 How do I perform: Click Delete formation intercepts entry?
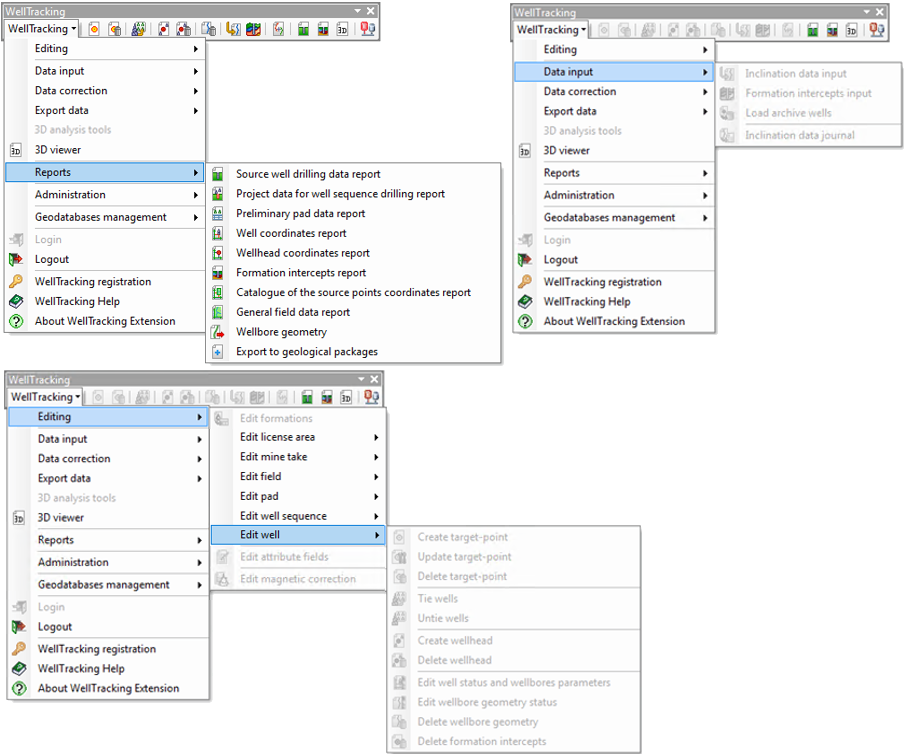coord(514,741)
